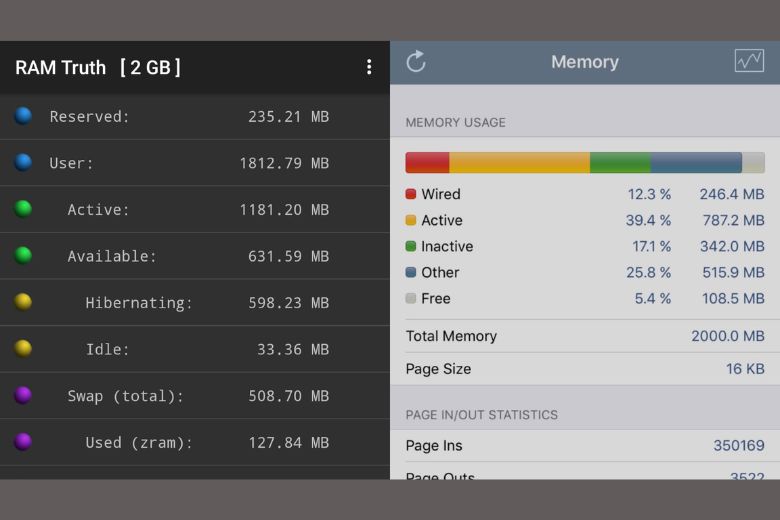The image size is (780, 520).
Task: Click the yellow ball icon beside Idle
Action: [23, 348]
